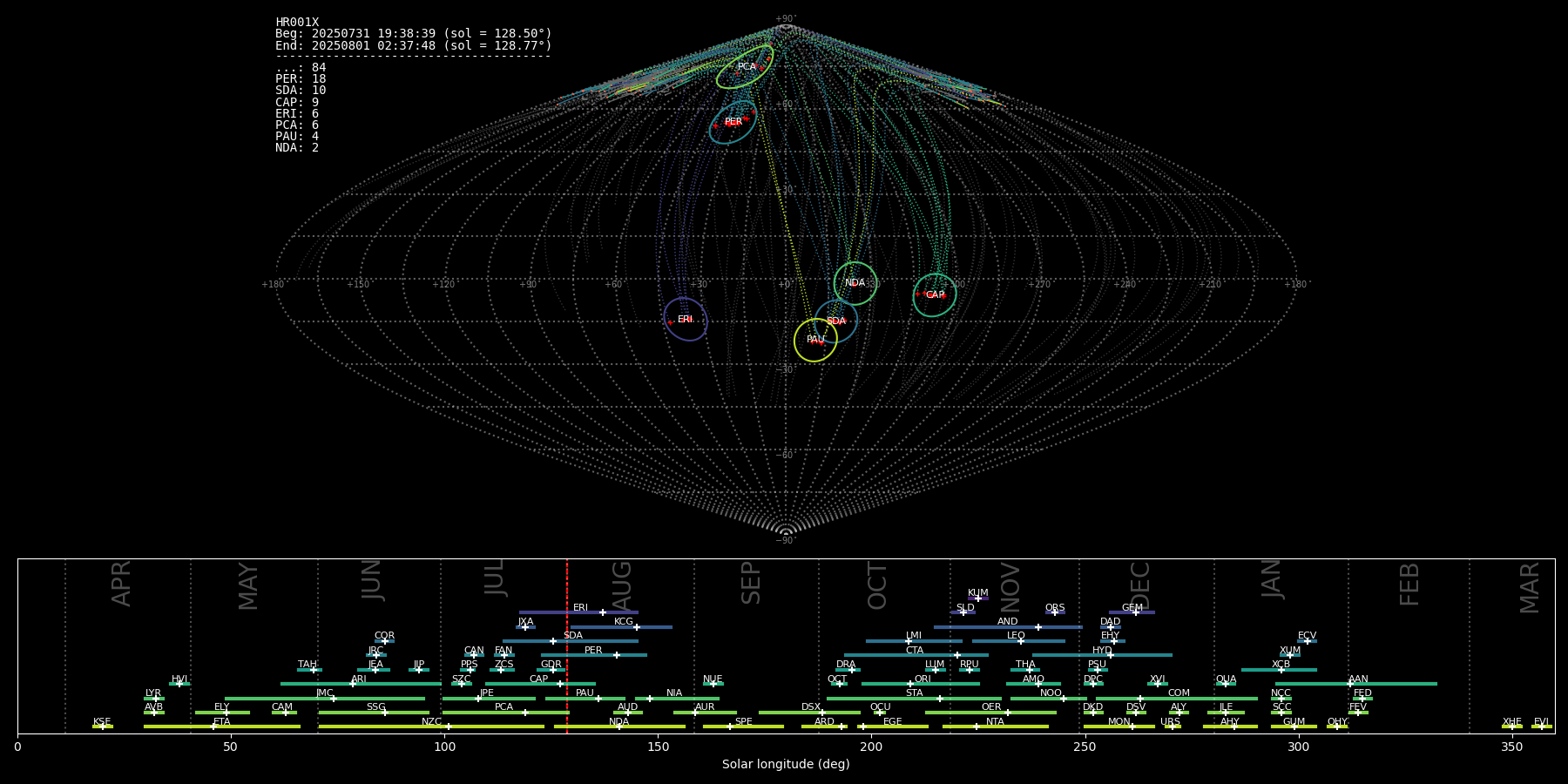Screen dimensions: 1568x784
Task: Click the STA shower bar in timeline
Action: (x=914, y=699)
